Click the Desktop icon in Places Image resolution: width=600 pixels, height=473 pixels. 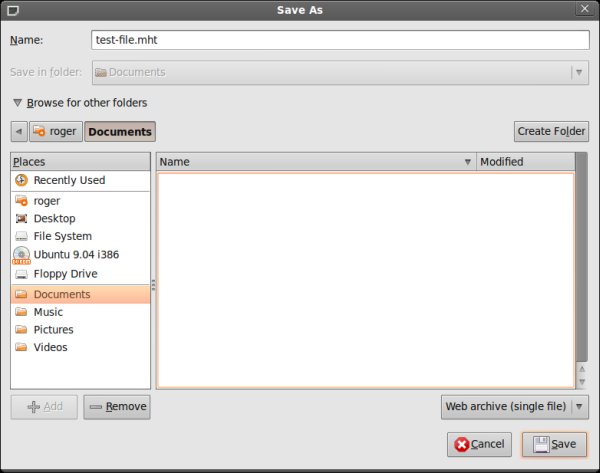click(21, 219)
